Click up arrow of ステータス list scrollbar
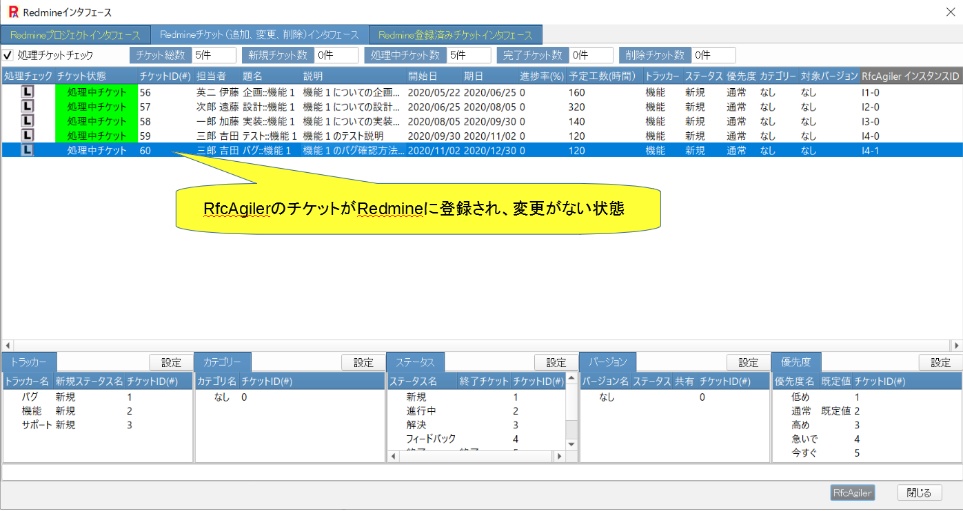The image size is (963, 511). click(x=571, y=378)
